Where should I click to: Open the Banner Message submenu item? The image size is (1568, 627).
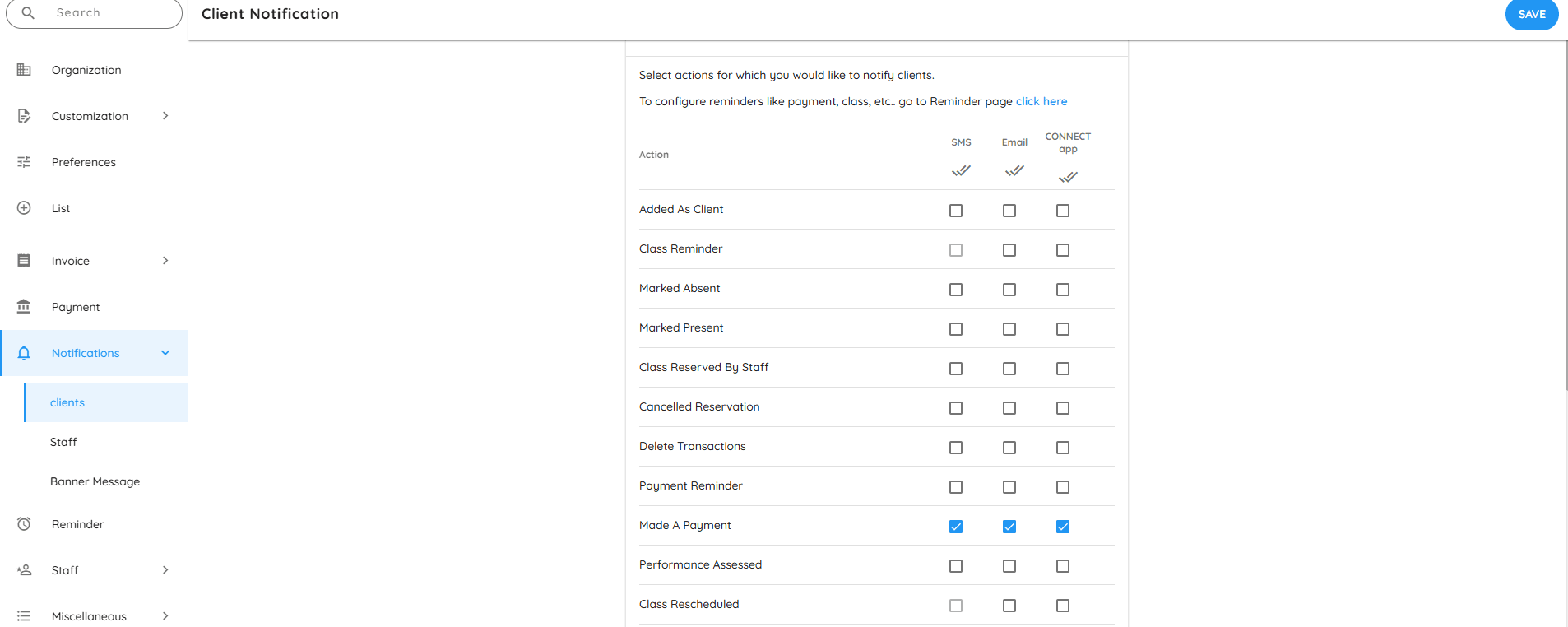coord(95,481)
